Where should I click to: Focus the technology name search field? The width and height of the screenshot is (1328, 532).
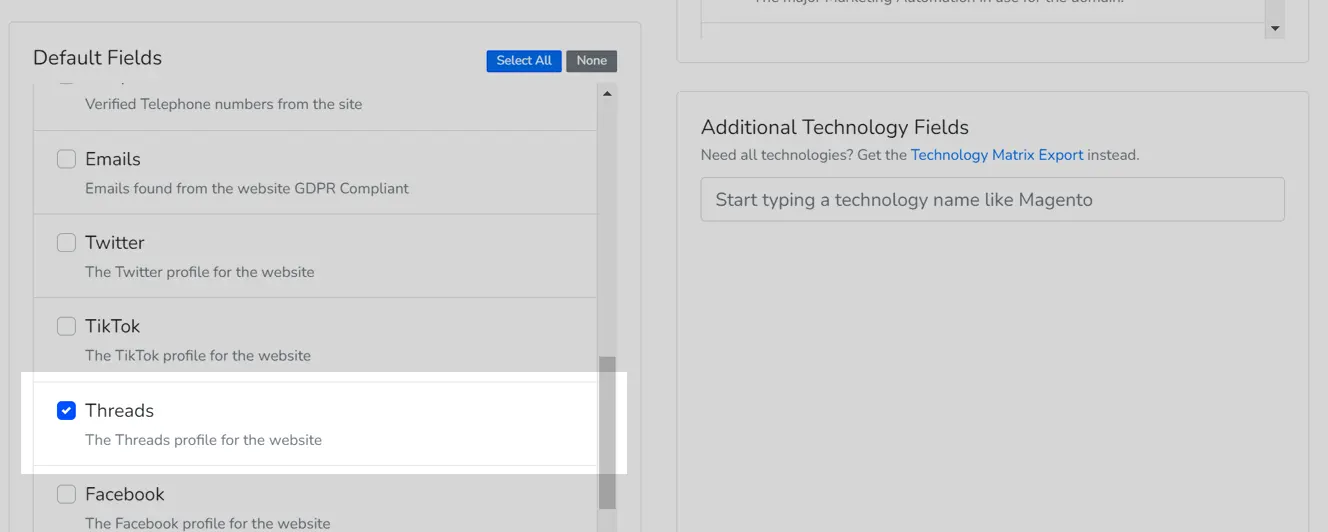[x=992, y=200]
